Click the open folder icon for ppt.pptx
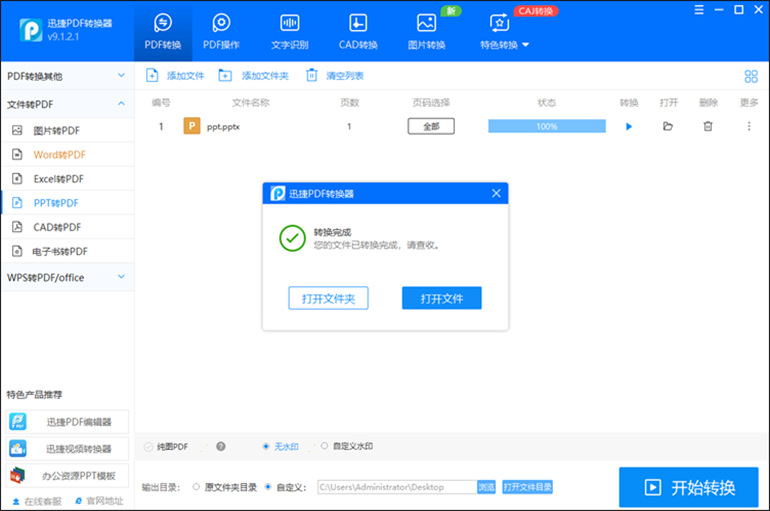 [x=668, y=126]
